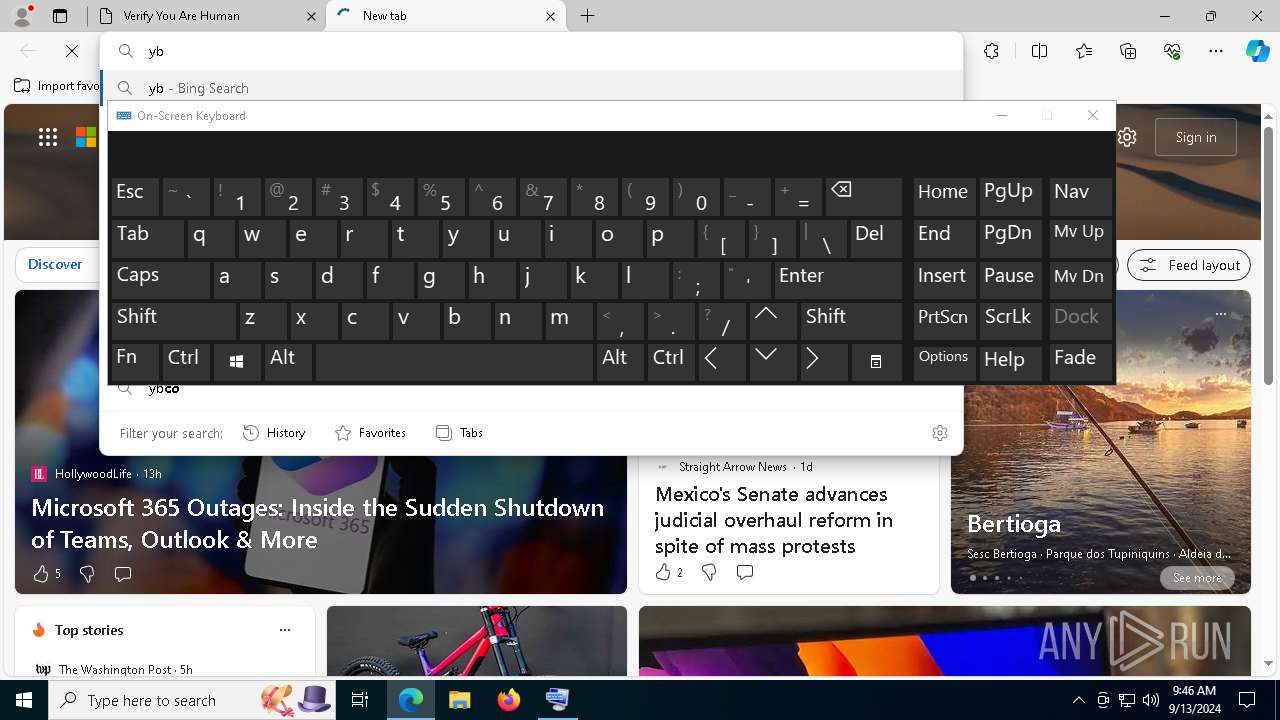1280x720 pixels.
Task: Toggle the Nav key on keyboard
Action: [x=1080, y=197]
